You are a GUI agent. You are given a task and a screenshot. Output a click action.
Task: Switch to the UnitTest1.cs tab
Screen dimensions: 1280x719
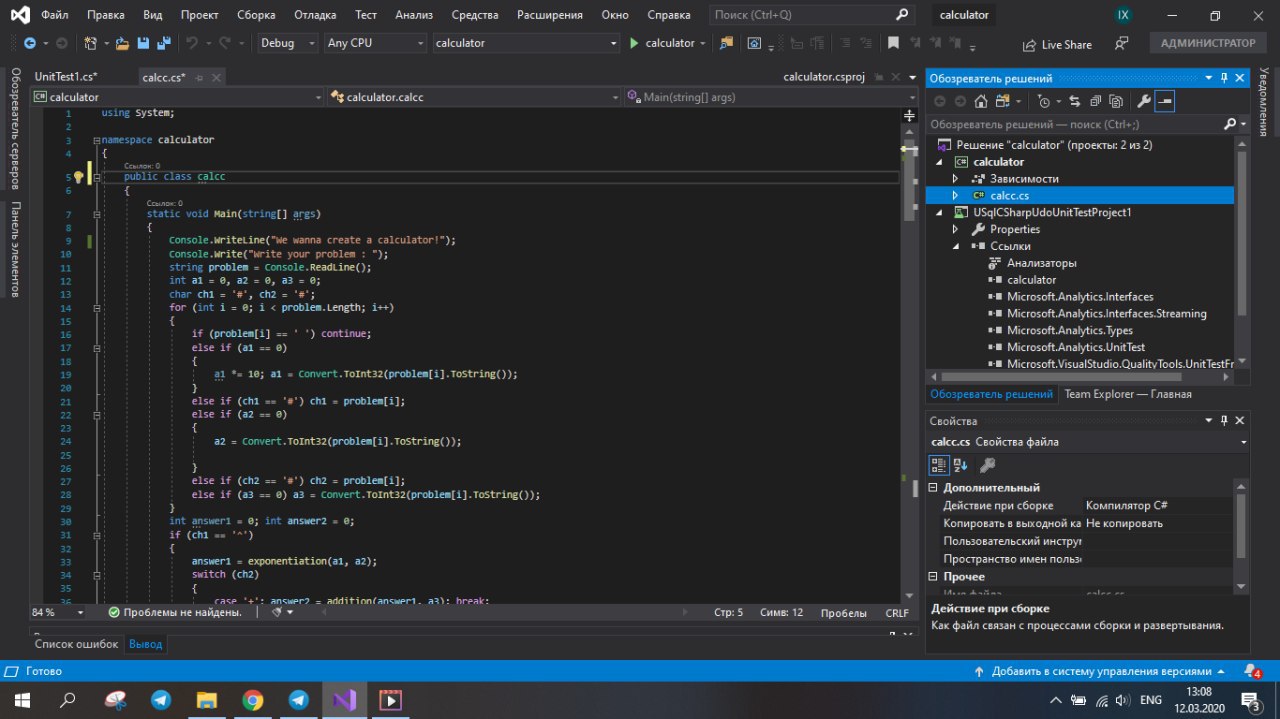pos(65,77)
